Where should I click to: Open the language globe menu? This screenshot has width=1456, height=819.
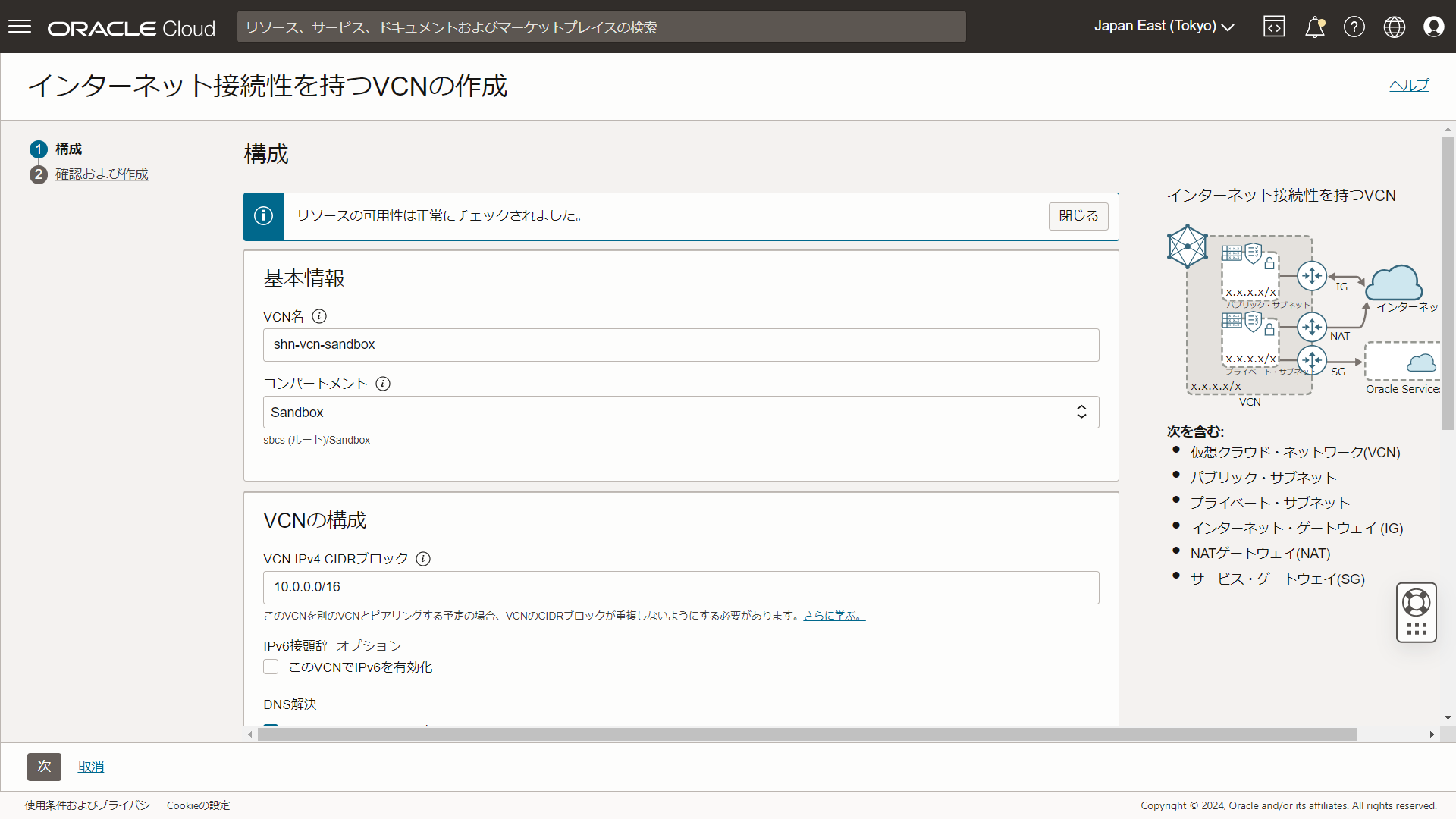[x=1394, y=27]
